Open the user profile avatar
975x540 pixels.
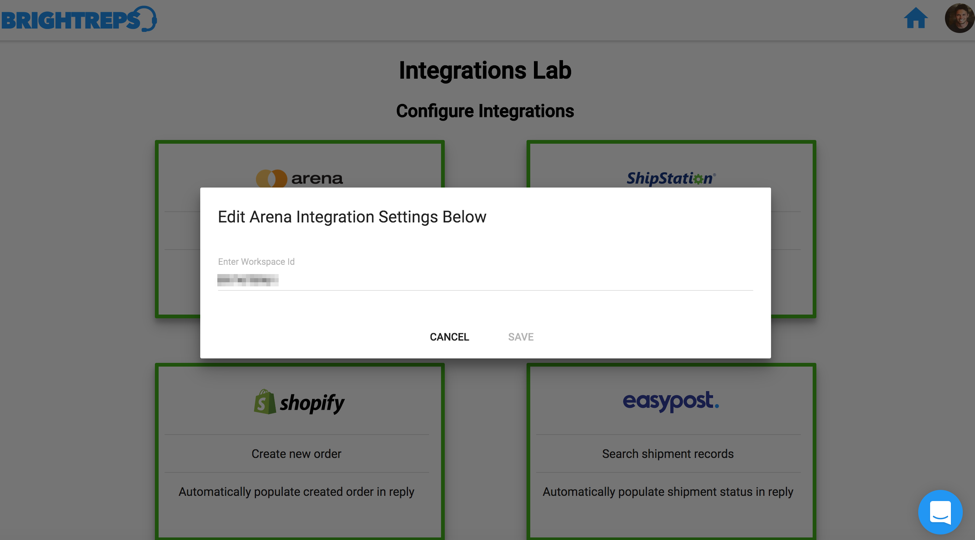tap(959, 18)
